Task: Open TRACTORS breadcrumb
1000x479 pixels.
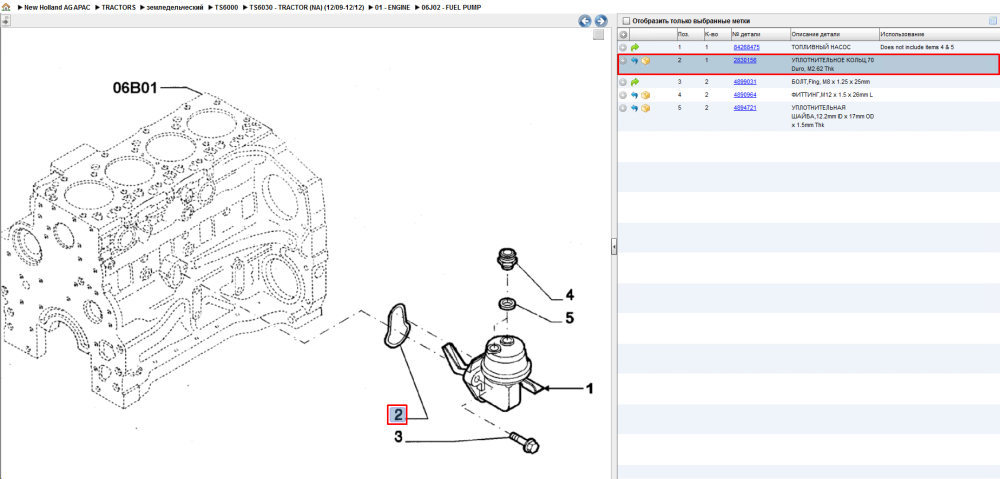Action: (x=119, y=7)
